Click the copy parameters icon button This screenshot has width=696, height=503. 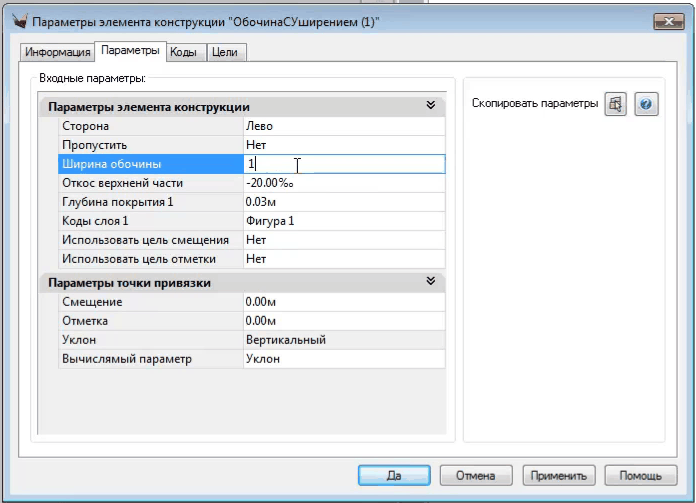[616, 105]
